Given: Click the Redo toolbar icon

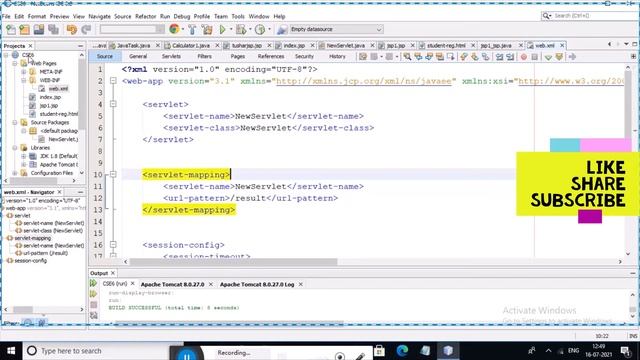Looking at the screenshot, I should pos(86,29).
